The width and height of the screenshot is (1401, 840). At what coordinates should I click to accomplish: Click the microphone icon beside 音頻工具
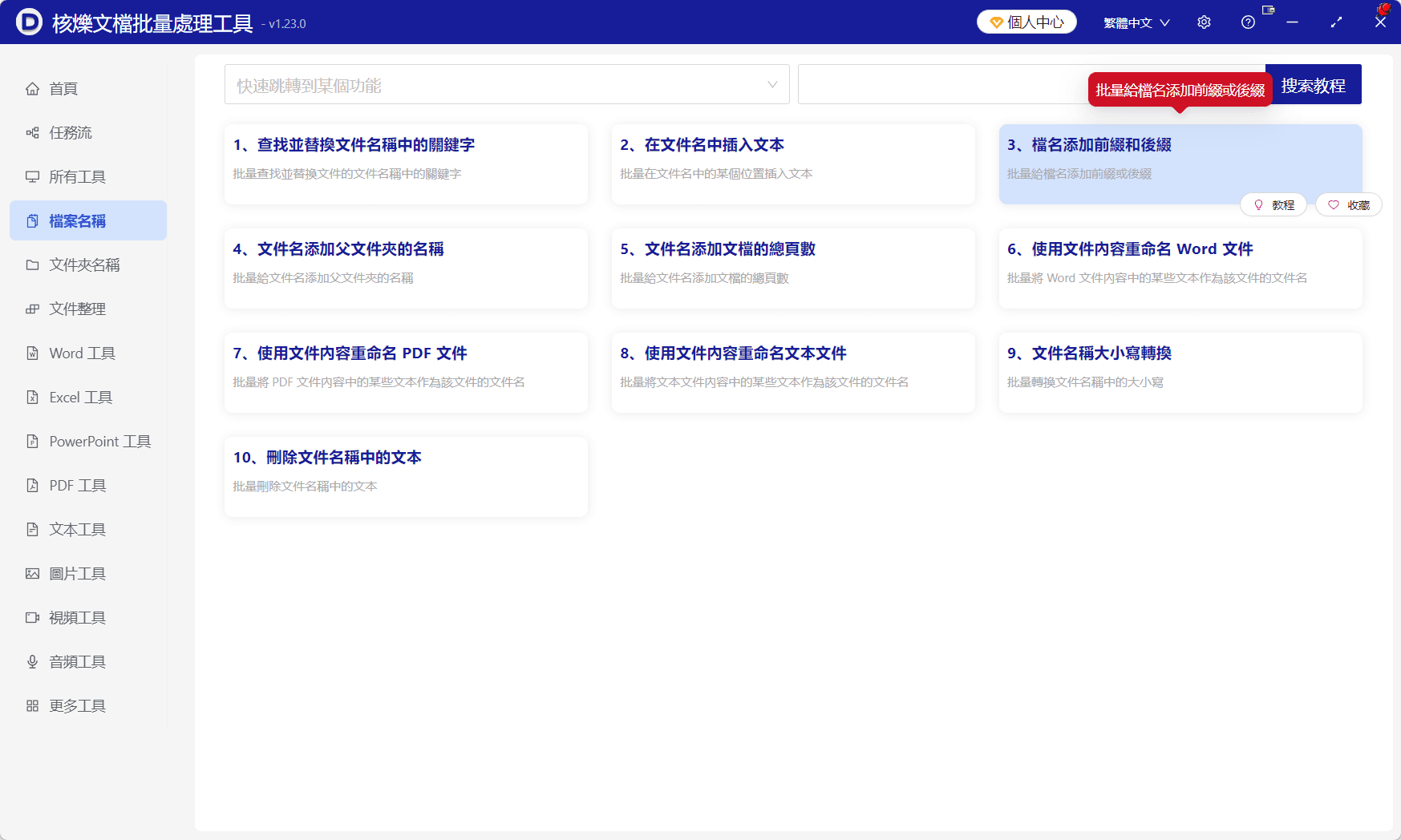(x=32, y=662)
